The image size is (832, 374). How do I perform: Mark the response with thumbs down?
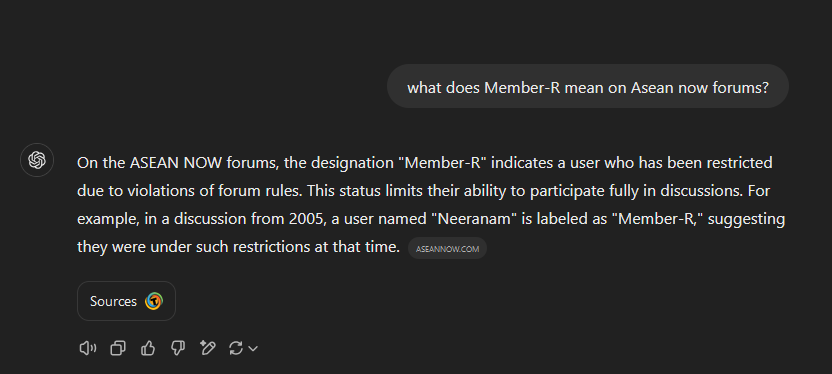pos(178,348)
